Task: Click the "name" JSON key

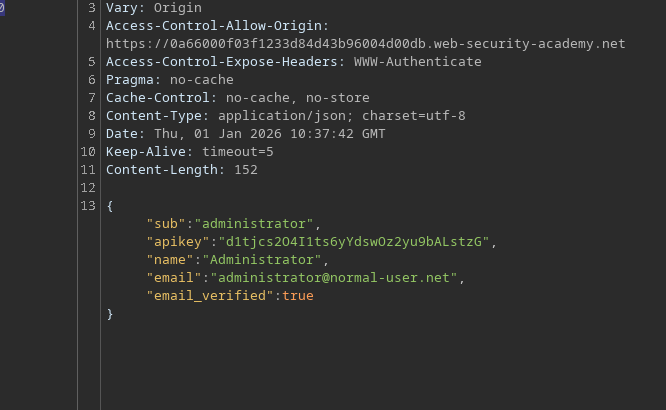Action: click(x=169, y=260)
